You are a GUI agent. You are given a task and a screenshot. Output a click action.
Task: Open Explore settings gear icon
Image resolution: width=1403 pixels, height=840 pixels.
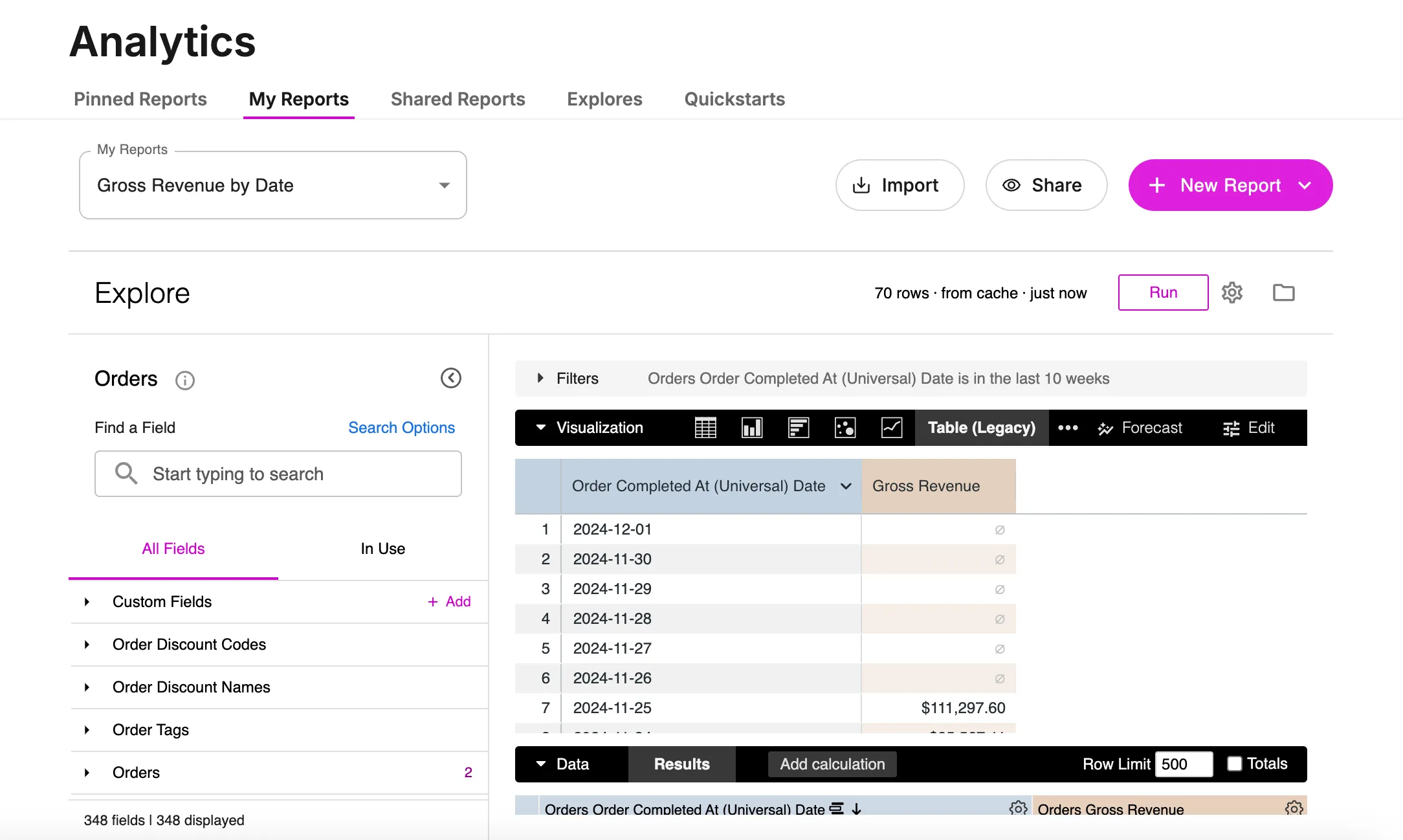[x=1232, y=293]
